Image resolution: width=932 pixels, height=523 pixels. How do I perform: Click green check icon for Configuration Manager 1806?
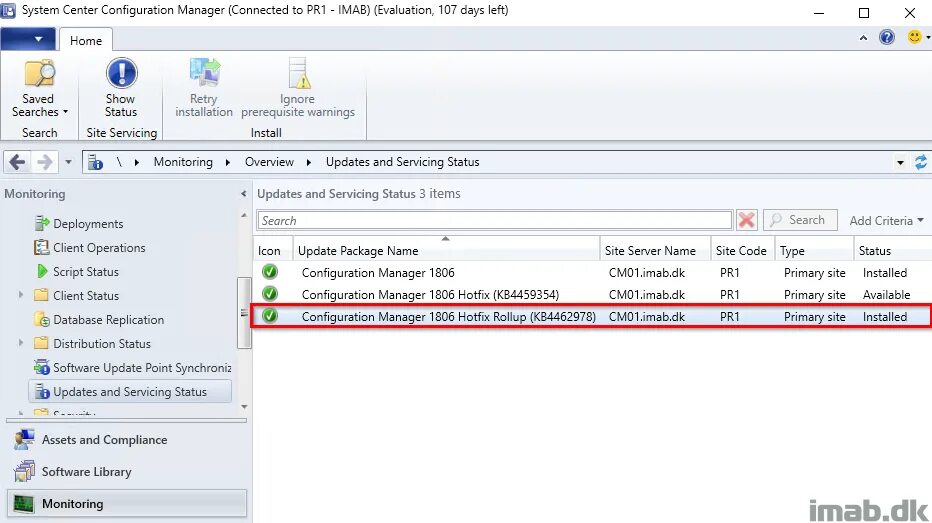pyautogui.click(x=270, y=272)
